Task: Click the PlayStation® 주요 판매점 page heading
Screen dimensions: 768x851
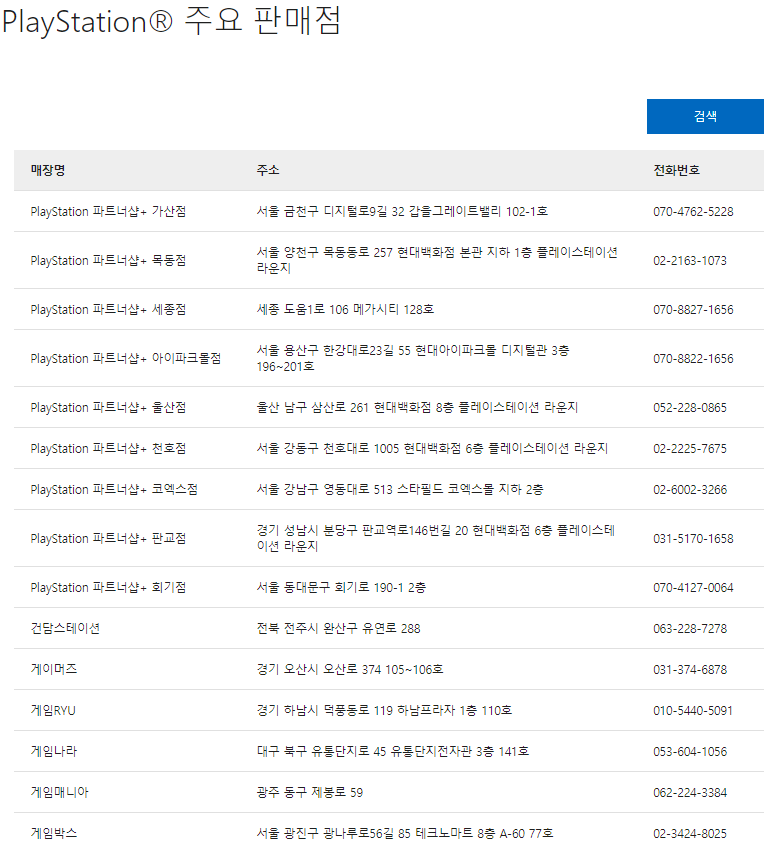Action: tap(172, 22)
